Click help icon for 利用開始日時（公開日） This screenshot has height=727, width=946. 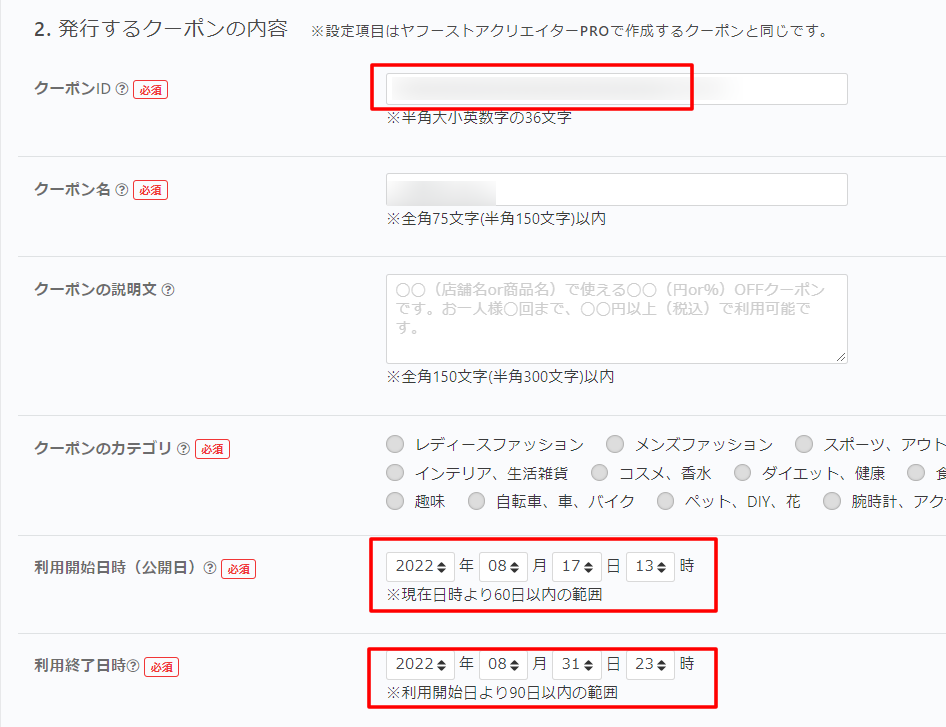pos(210,568)
